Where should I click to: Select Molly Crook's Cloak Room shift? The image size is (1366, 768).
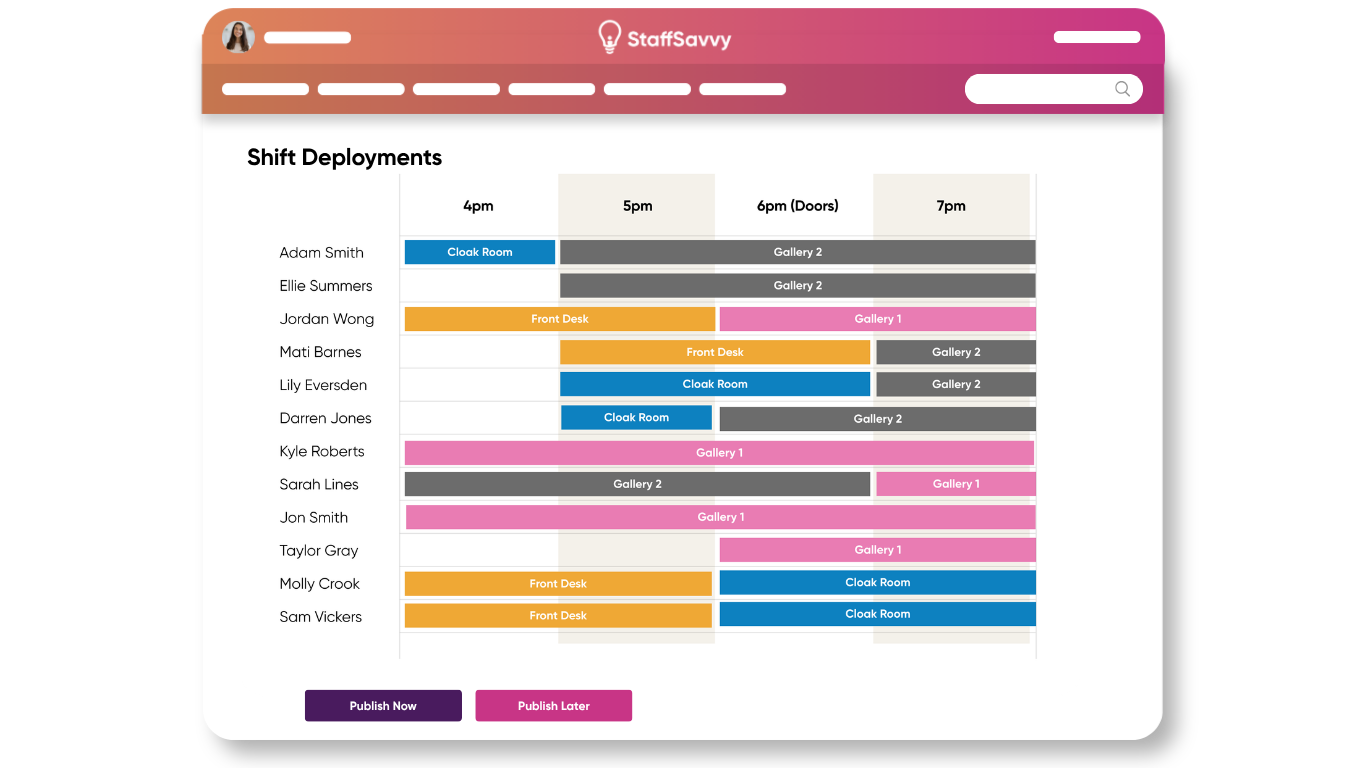[x=878, y=582]
